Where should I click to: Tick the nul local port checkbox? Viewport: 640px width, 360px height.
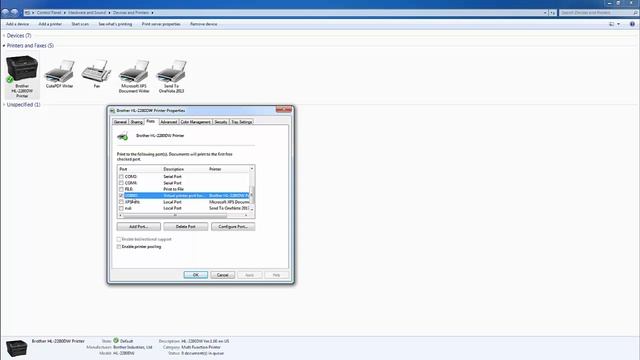[x=121, y=208]
